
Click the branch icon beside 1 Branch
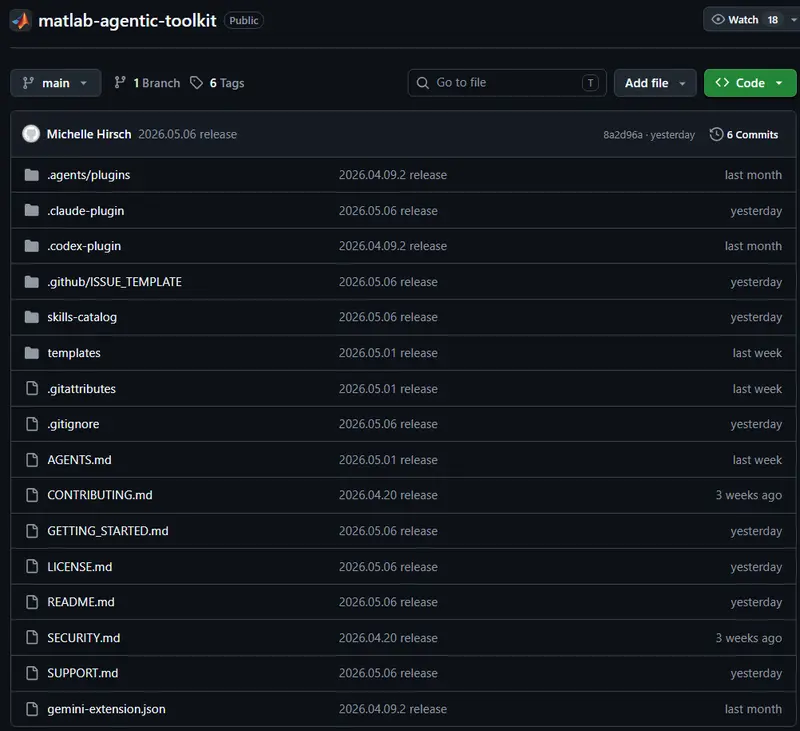click(x=120, y=83)
